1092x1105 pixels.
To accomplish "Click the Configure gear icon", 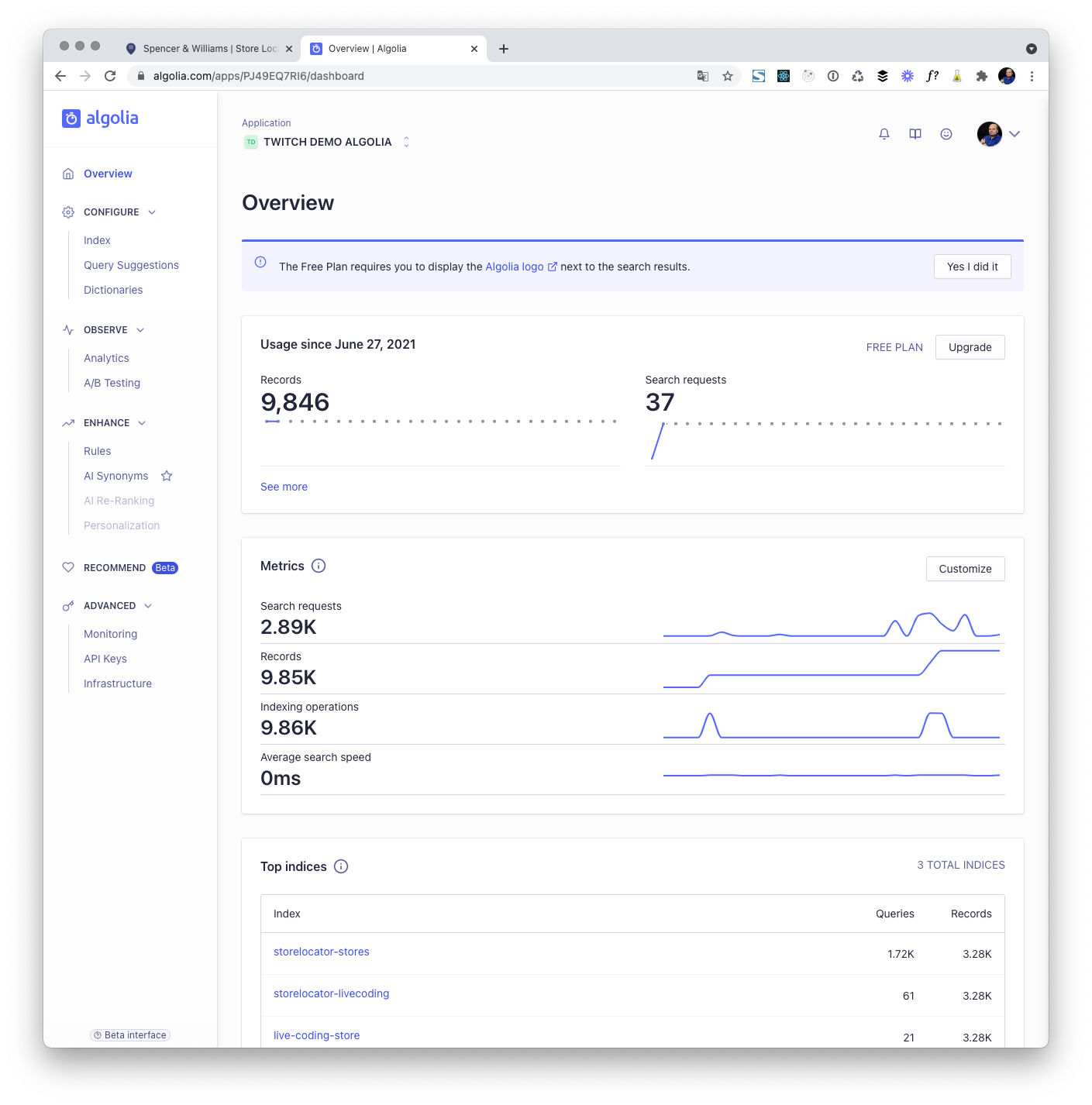I will 68,212.
